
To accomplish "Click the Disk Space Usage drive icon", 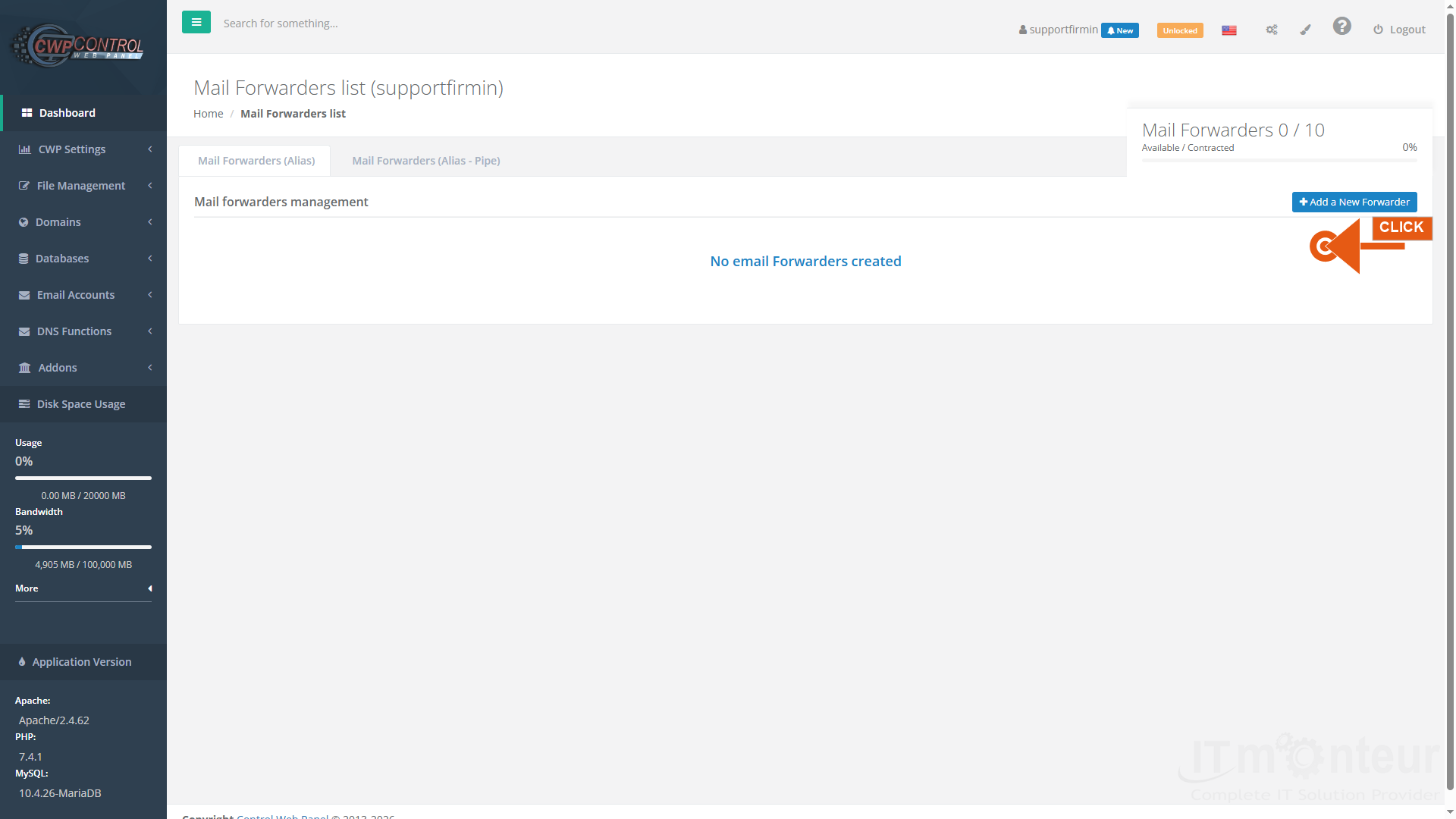I will pos(24,404).
